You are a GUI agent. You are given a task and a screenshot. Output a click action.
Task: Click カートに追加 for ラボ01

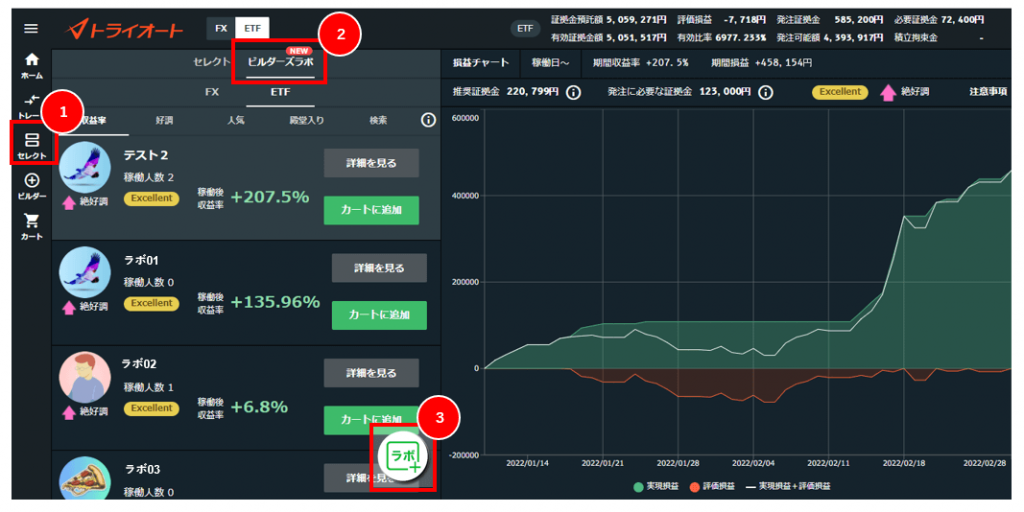click(x=379, y=315)
